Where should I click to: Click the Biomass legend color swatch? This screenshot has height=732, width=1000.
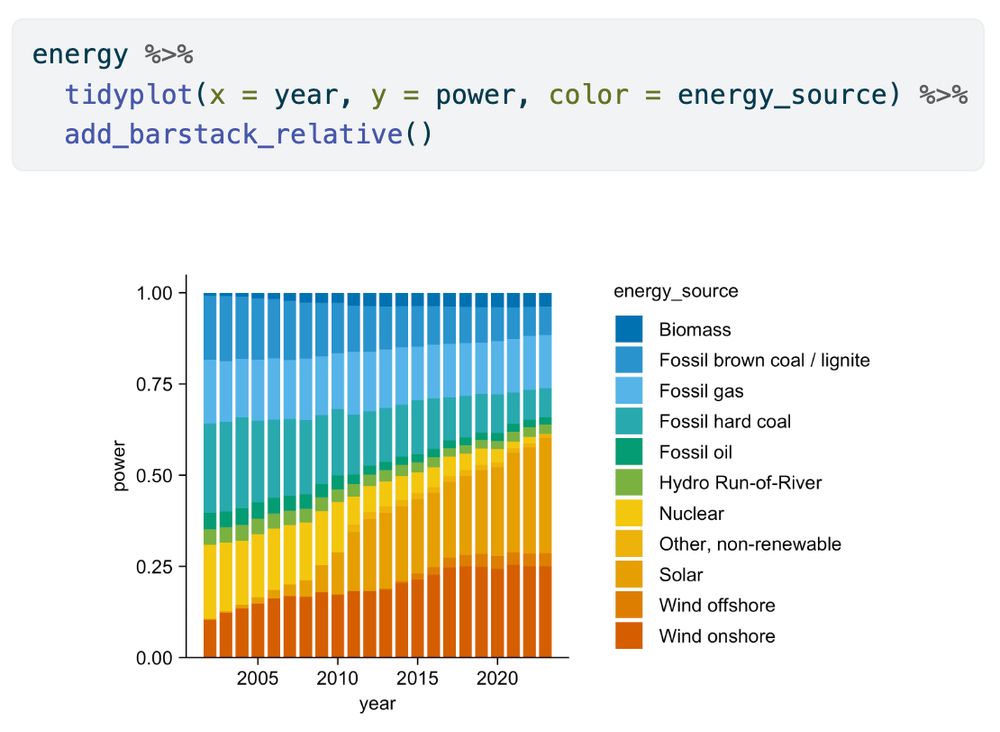(629, 329)
